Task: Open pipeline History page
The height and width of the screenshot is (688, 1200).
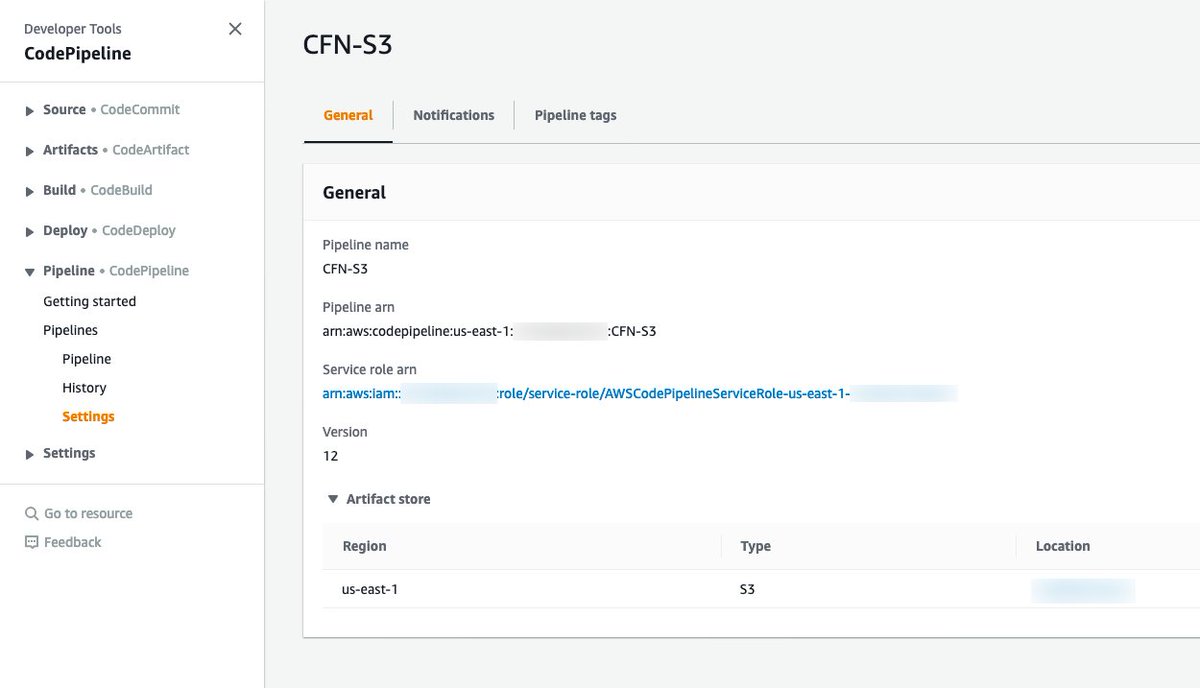Action: click(x=84, y=388)
